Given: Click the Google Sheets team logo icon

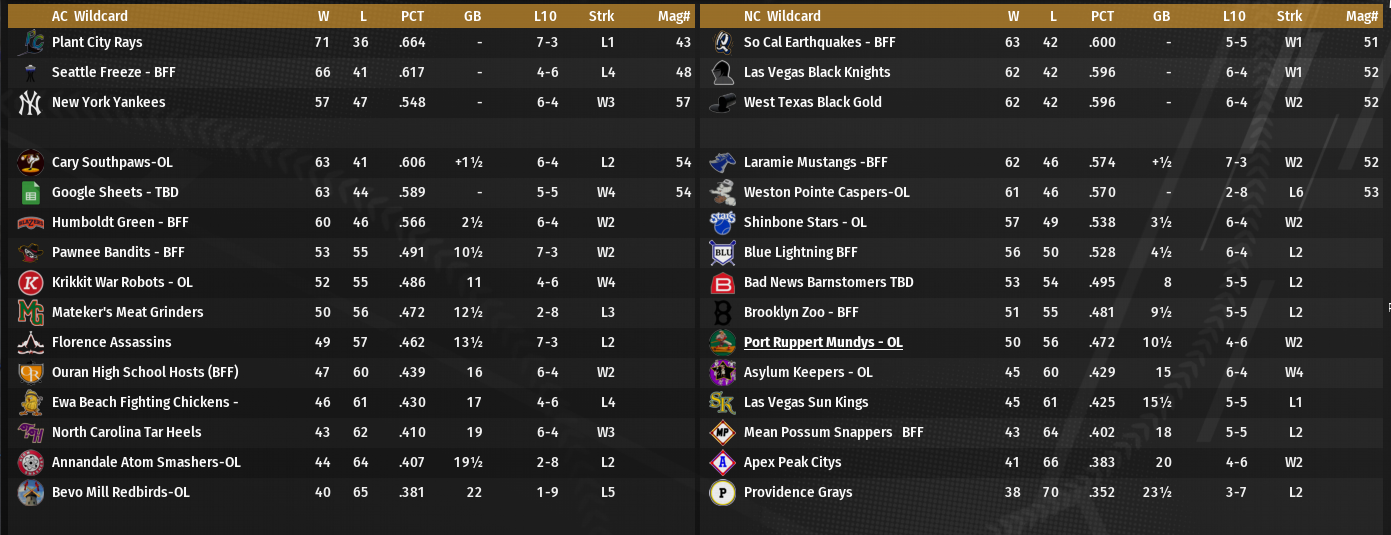Looking at the screenshot, I should point(30,192).
